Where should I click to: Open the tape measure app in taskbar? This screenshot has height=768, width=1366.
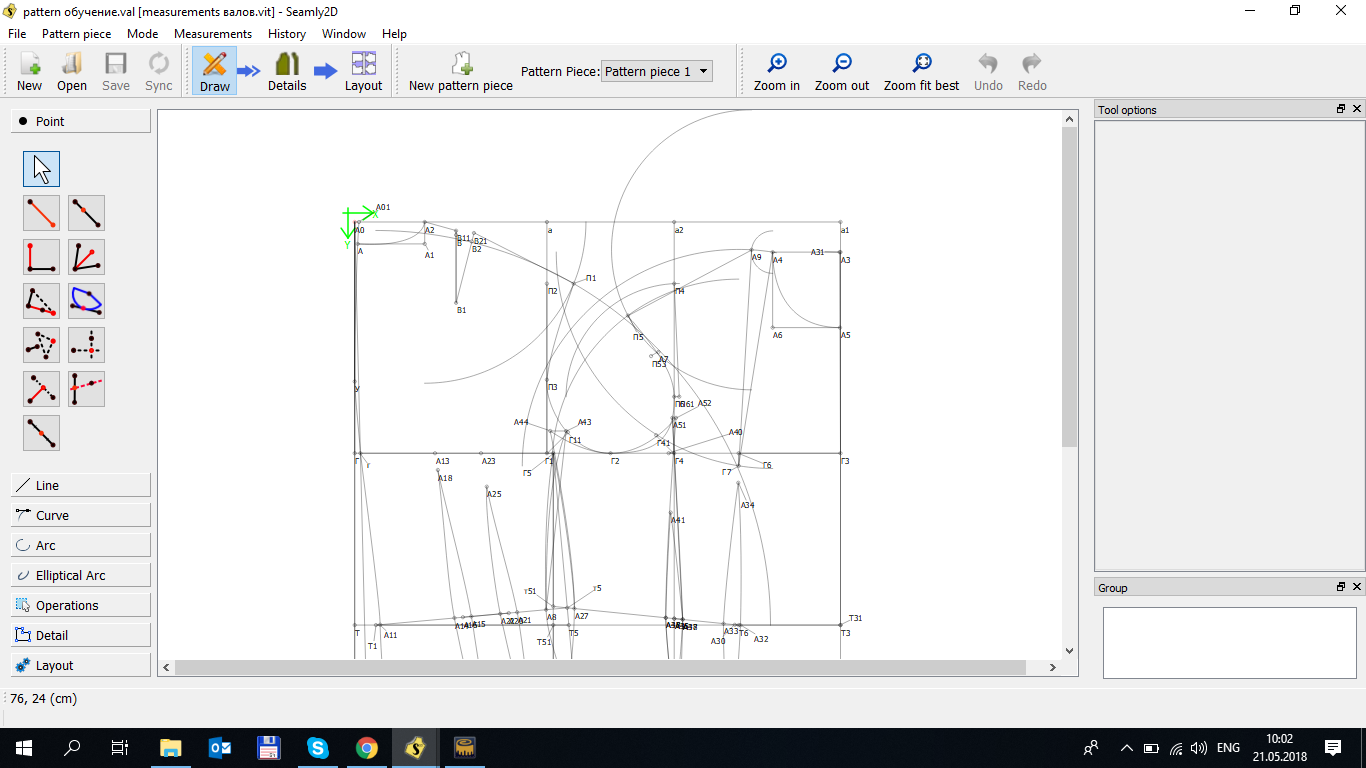click(465, 748)
